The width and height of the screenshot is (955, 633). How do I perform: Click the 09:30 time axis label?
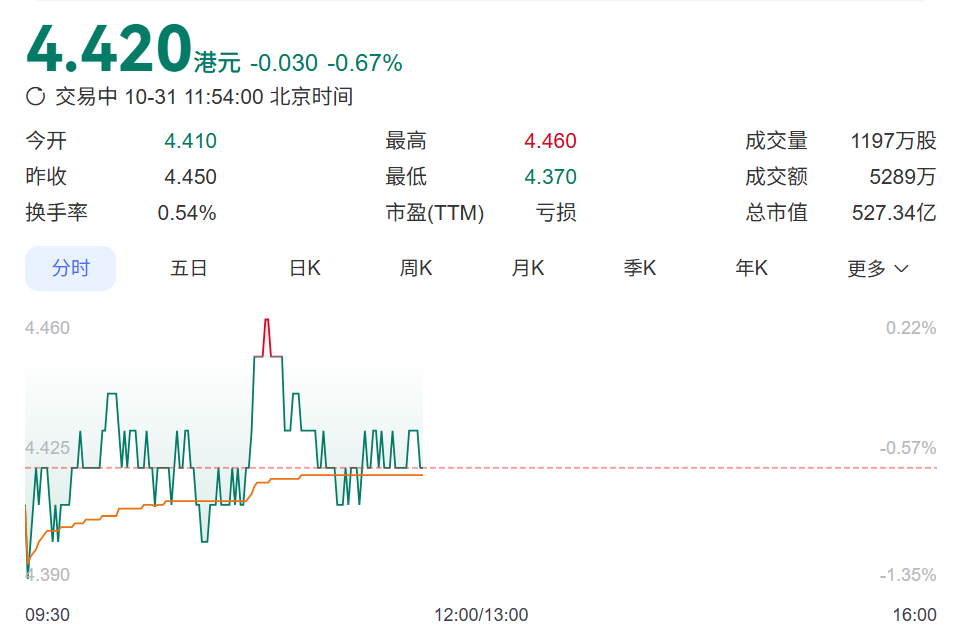click(x=47, y=614)
